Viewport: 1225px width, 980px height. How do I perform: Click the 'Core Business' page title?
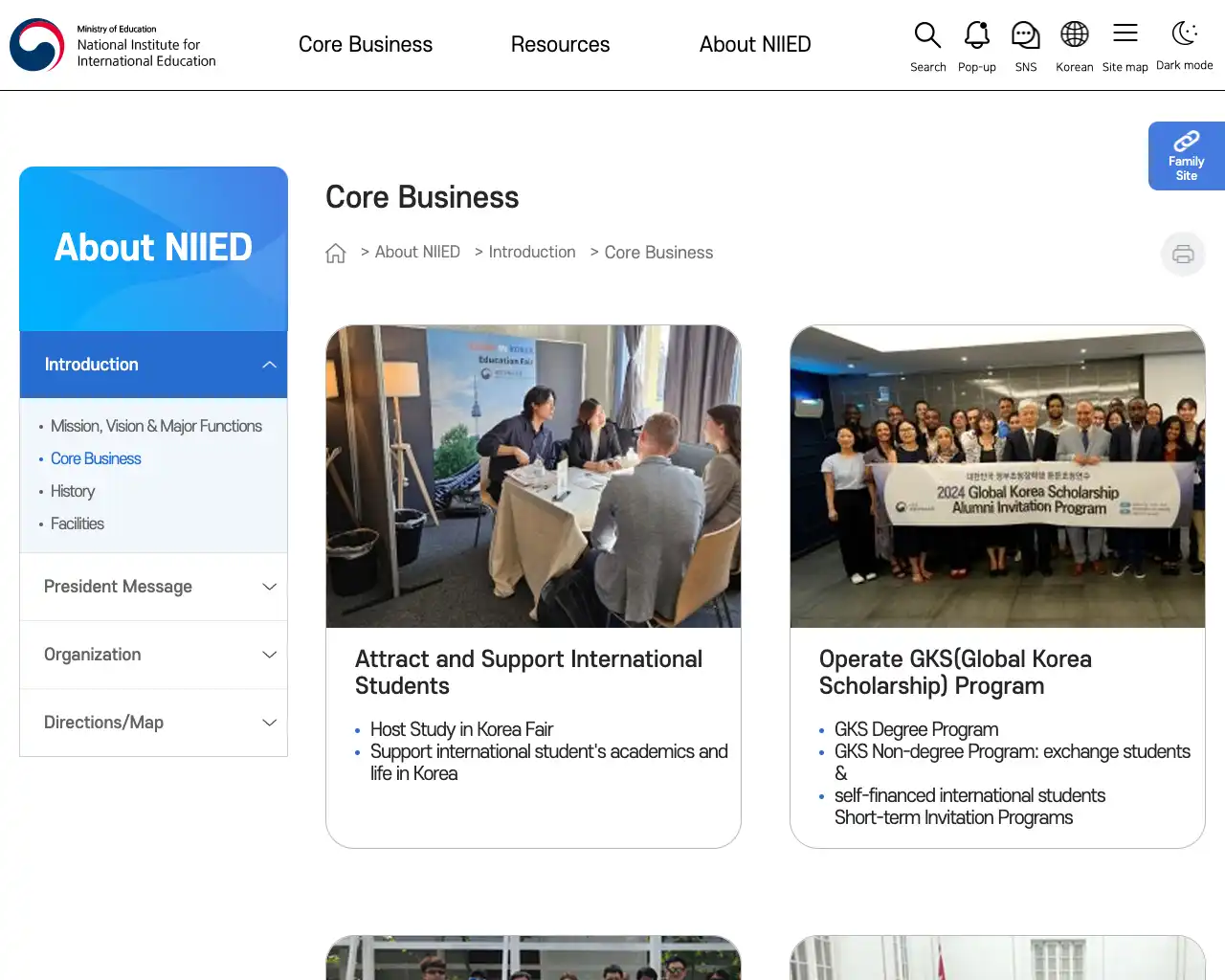422,197
